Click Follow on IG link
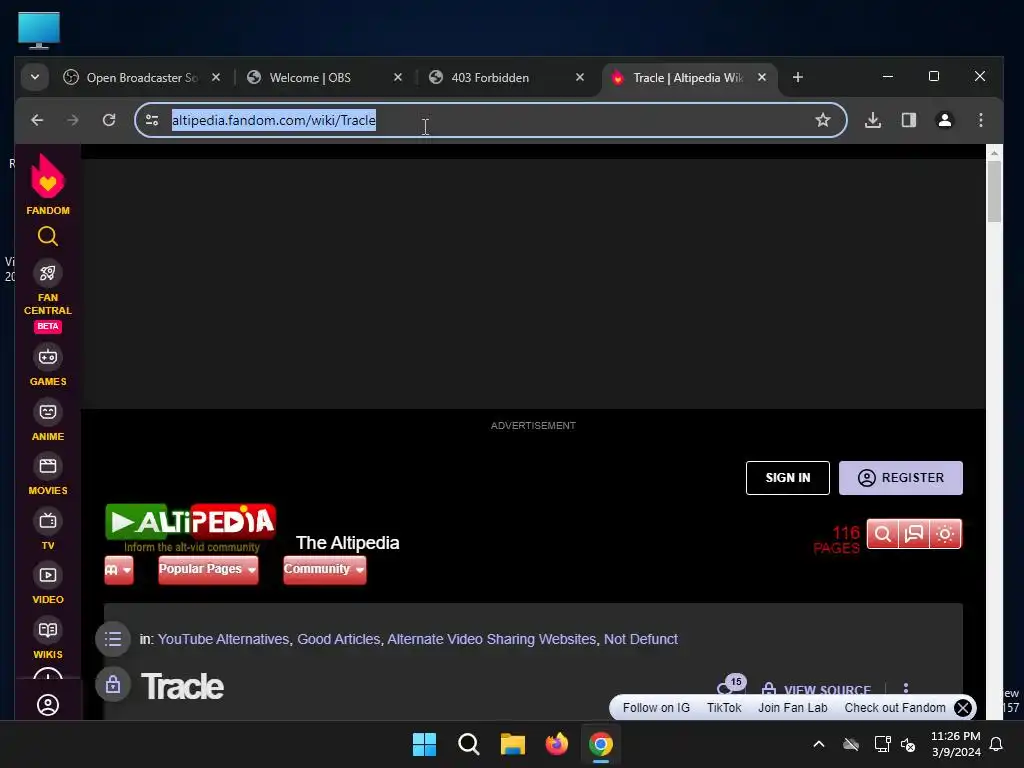The width and height of the screenshot is (1024, 768). click(x=656, y=708)
